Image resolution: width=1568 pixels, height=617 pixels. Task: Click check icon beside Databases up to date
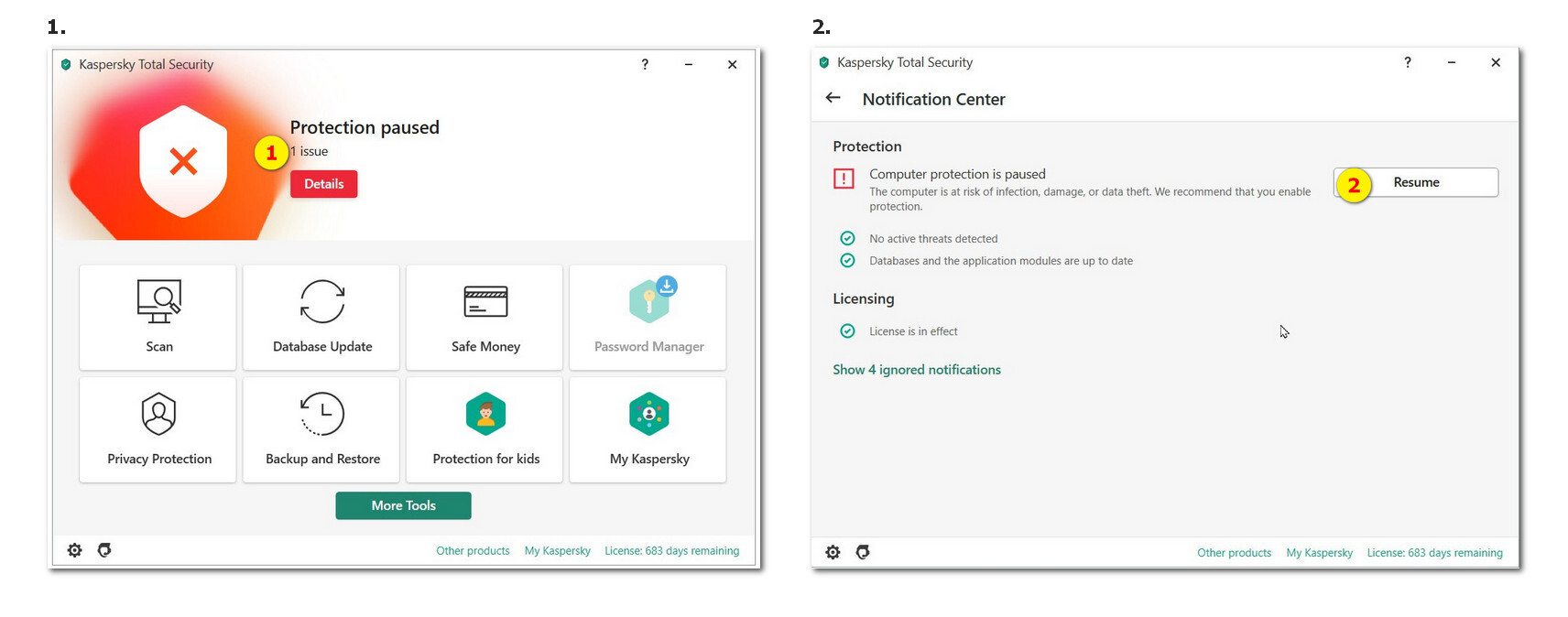tap(848, 261)
